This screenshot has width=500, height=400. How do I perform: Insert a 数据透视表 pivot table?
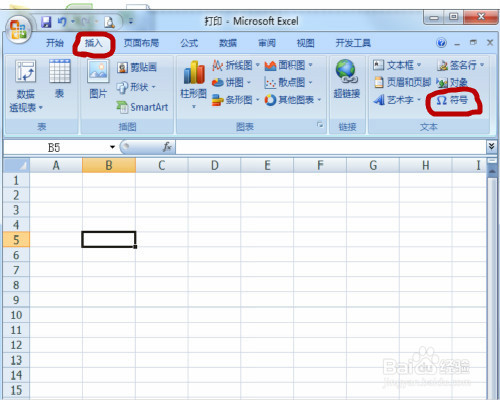pyautogui.click(x=26, y=86)
